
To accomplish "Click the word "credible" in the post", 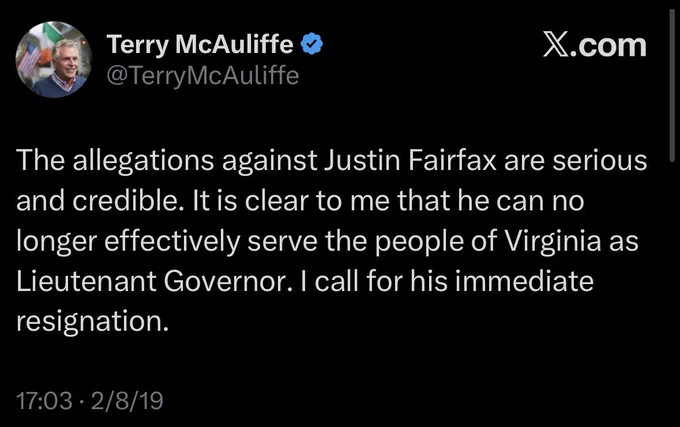I will 125,201.
